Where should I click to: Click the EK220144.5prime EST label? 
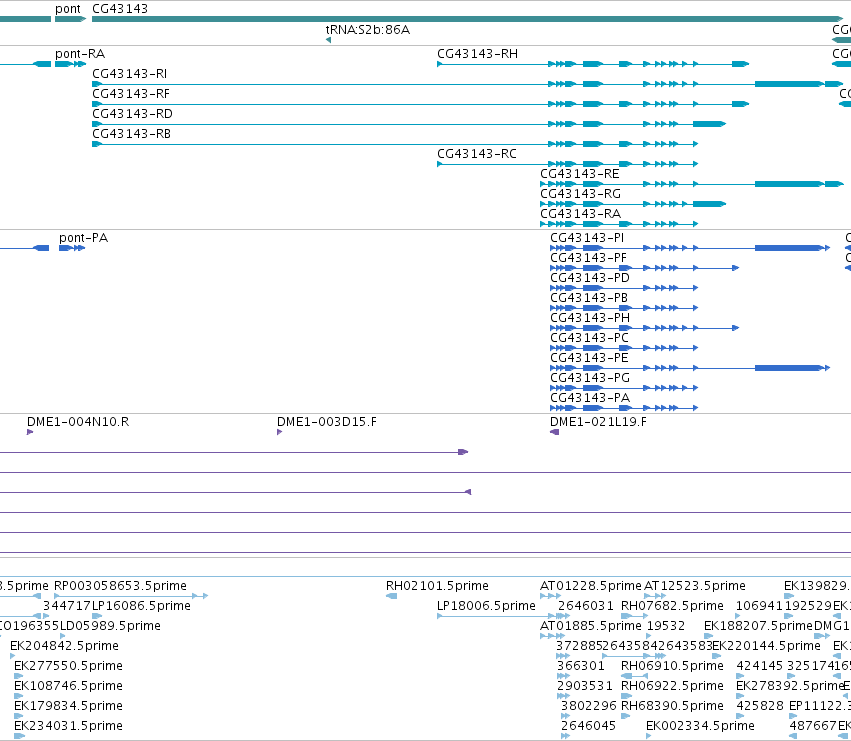[x=766, y=646]
